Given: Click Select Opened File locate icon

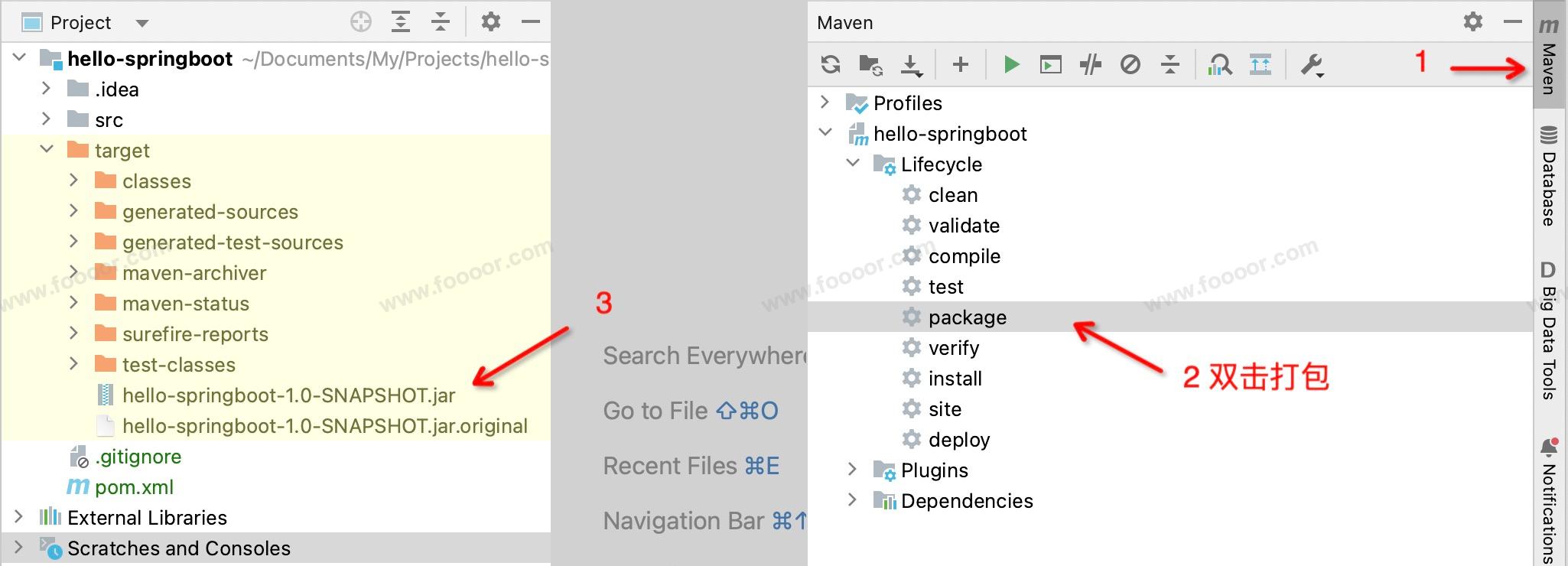Looking at the screenshot, I should coord(361,22).
